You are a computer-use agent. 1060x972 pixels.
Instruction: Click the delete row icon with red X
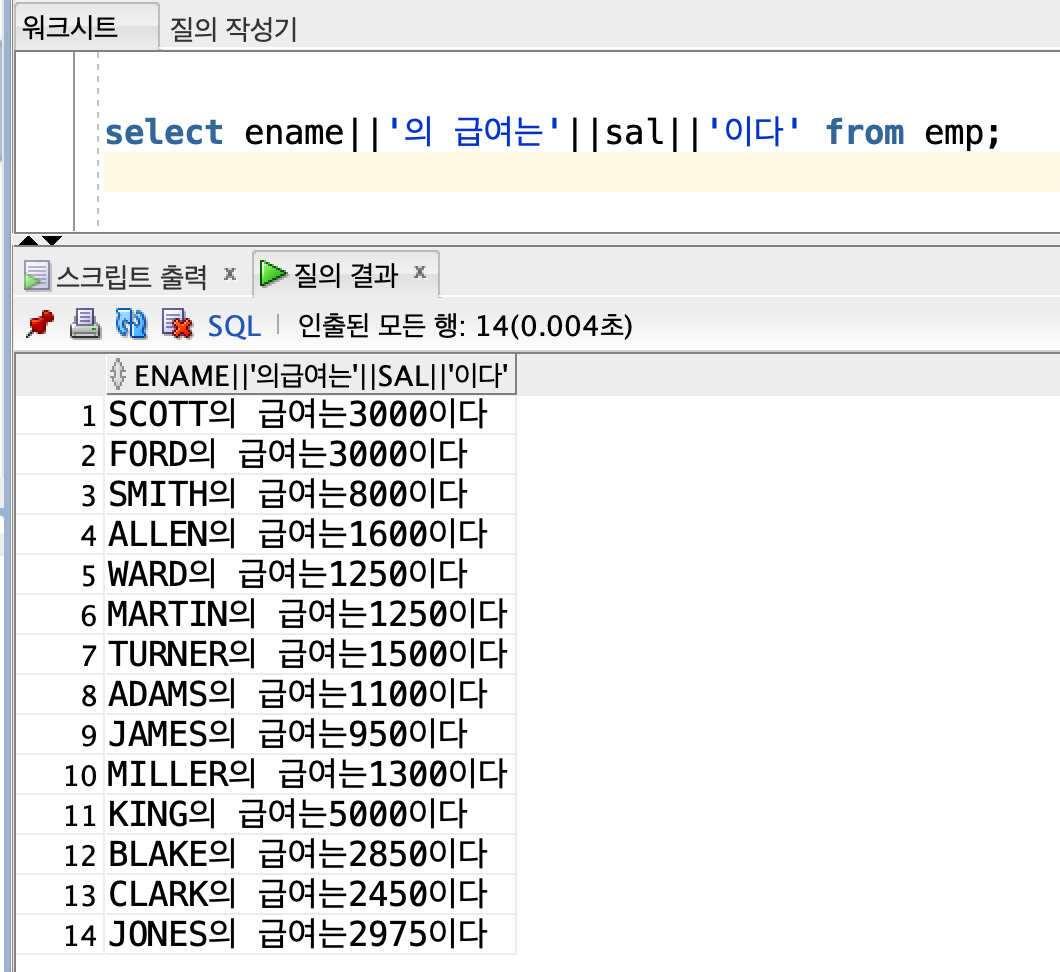[x=177, y=324]
